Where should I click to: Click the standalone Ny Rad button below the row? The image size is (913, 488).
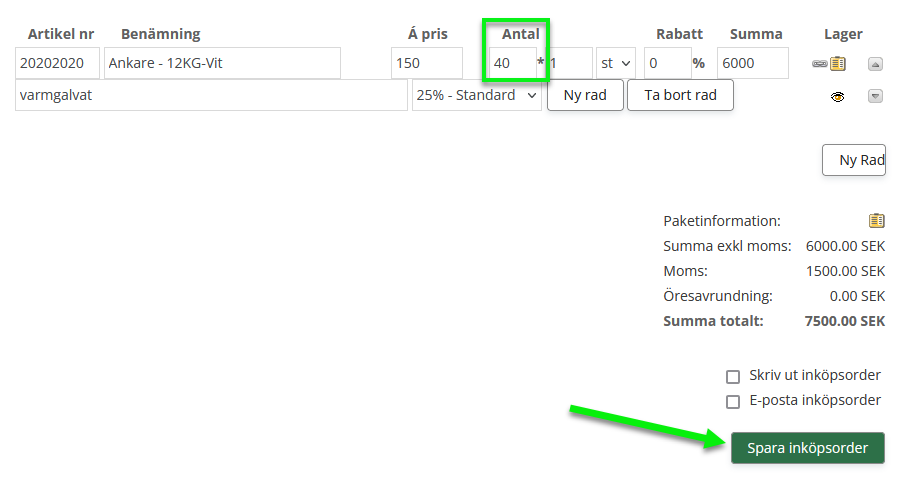(x=855, y=160)
